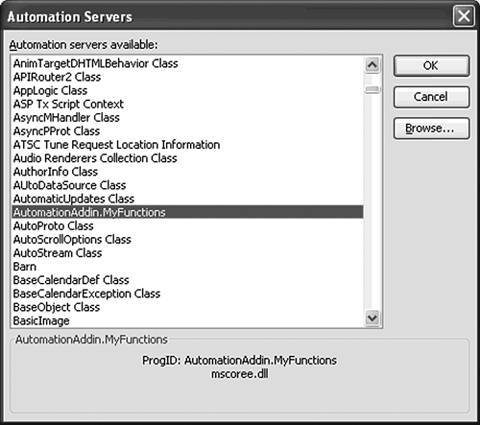Click the Cancel button
The width and height of the screenshot is (480, 425).
coord(431,97)
